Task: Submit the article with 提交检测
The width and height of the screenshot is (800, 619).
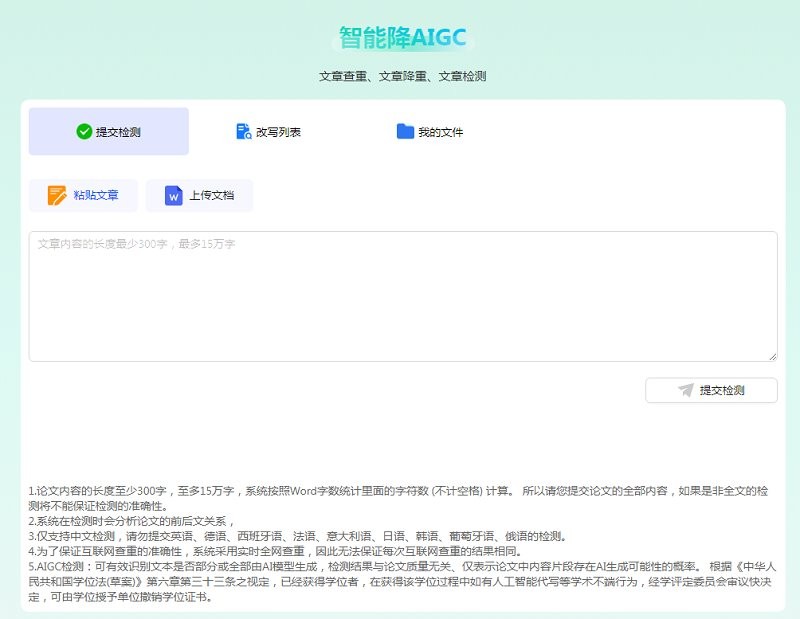Action: click(x=710, y=391)
